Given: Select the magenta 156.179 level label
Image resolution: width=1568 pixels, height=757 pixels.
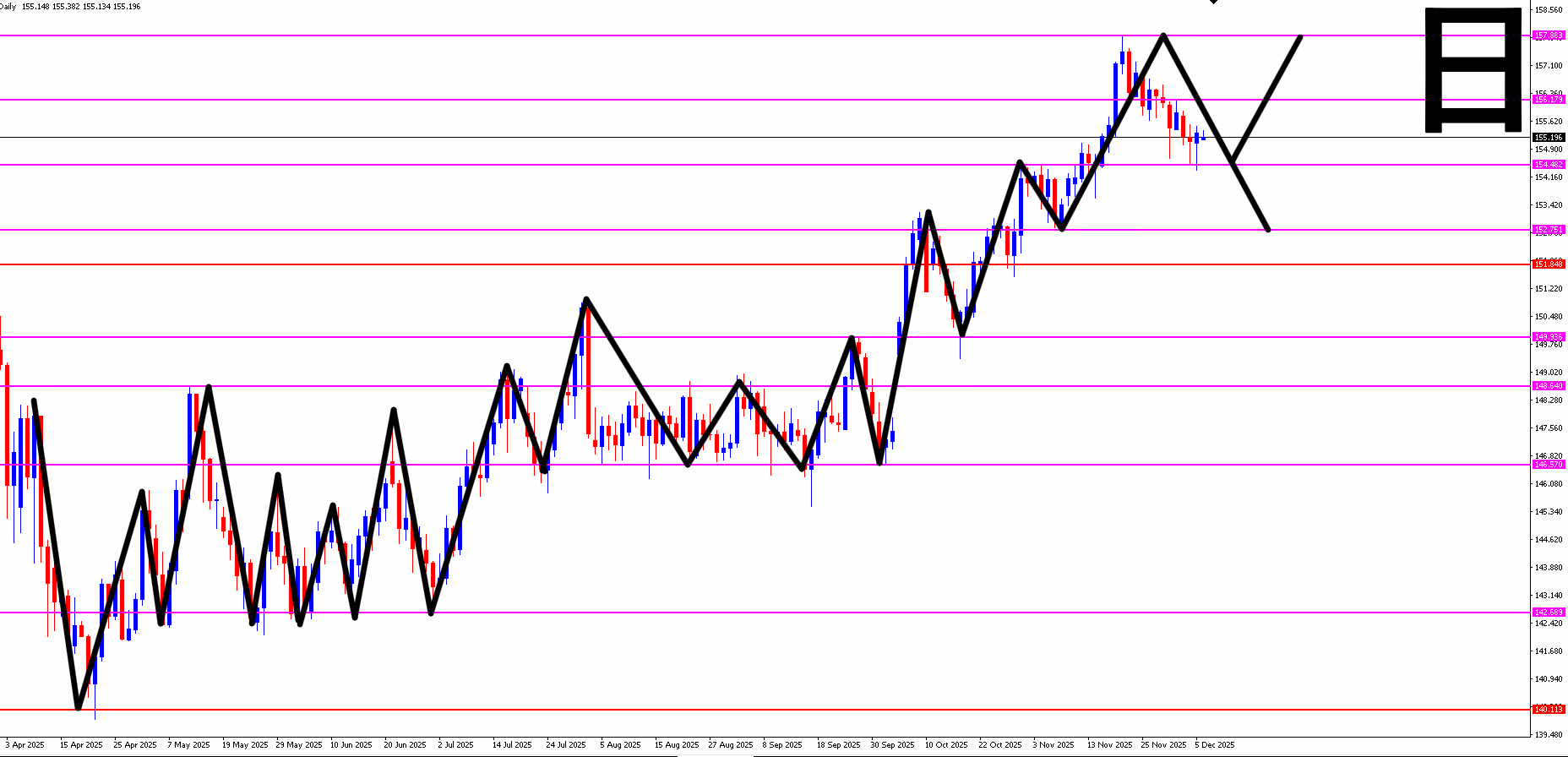Looking at the screenshot, I should (1549, 100).
